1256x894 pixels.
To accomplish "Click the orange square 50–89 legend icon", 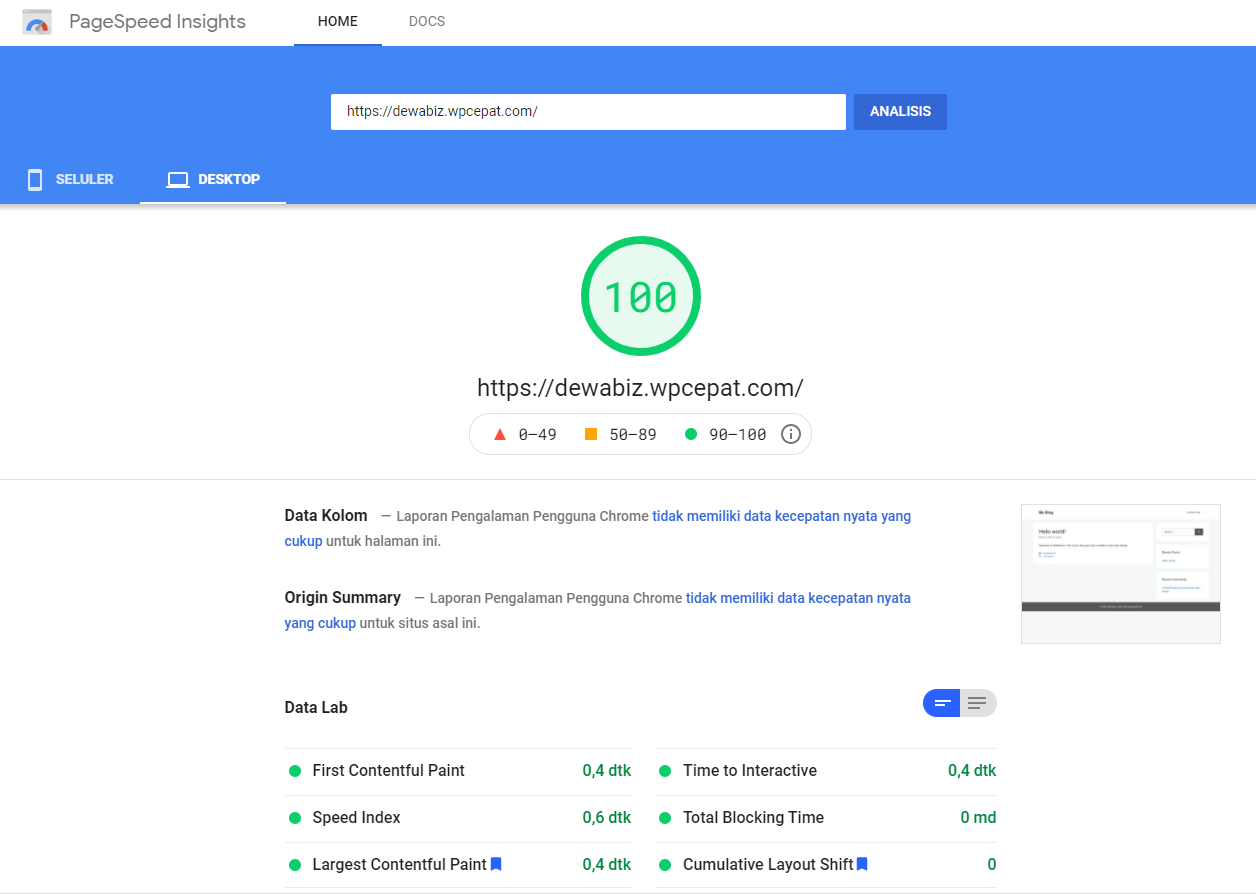I will pyautogui.click(x=591, y=434).
